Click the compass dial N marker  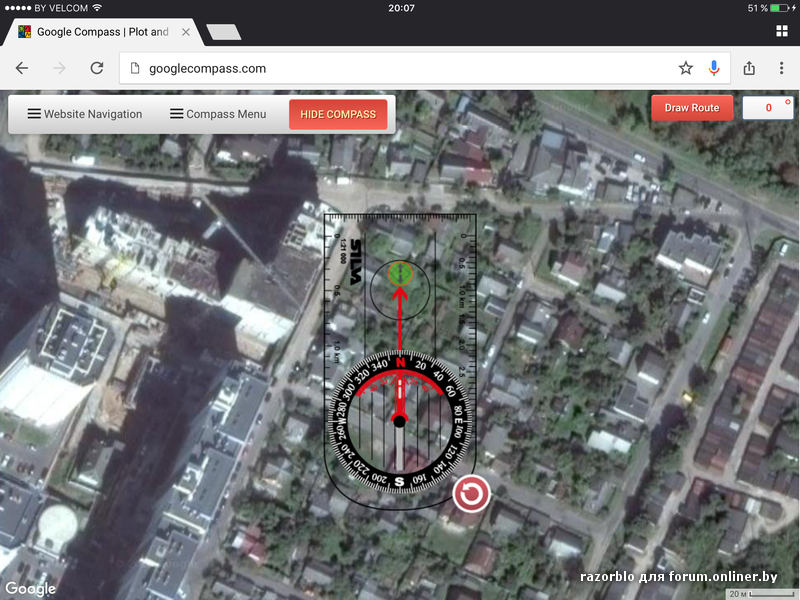(x=400, y=362)
